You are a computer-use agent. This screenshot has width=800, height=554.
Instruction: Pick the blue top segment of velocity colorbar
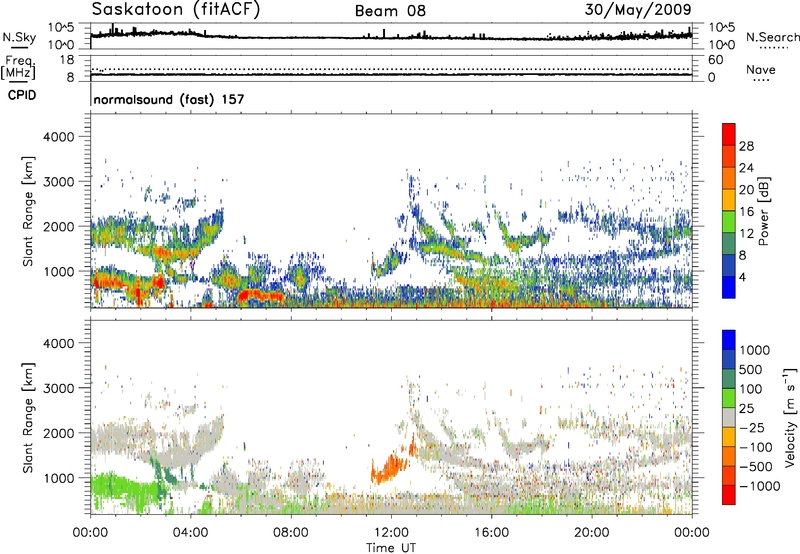coord(729,340)
